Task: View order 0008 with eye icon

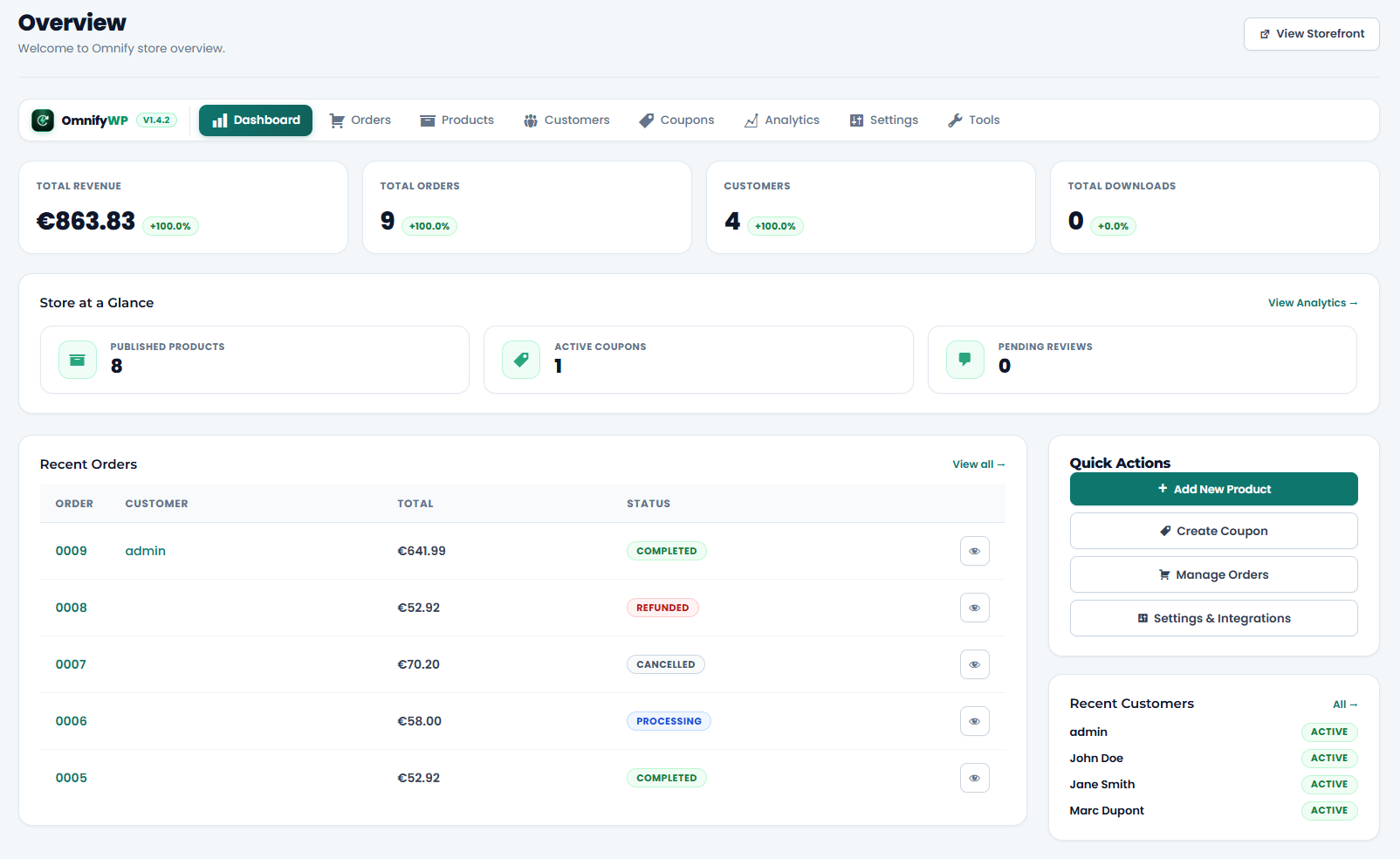Action: click(975, 608)
